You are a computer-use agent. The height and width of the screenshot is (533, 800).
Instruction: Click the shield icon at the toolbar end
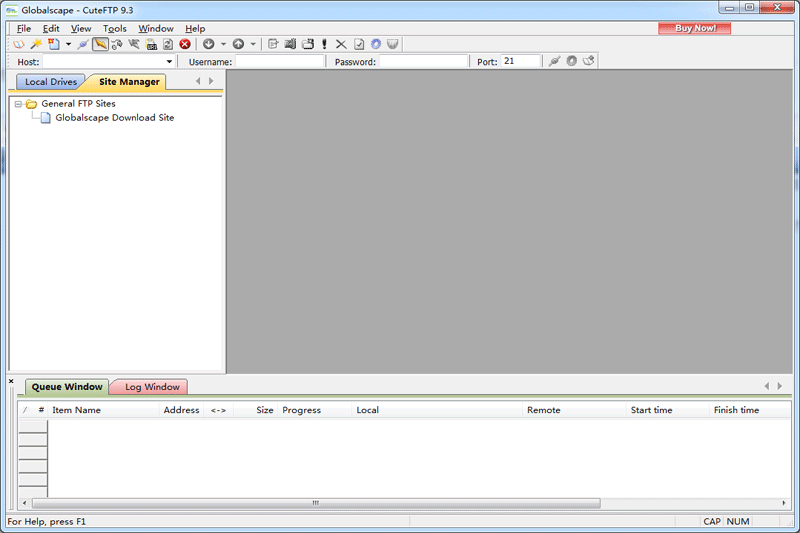393,44
